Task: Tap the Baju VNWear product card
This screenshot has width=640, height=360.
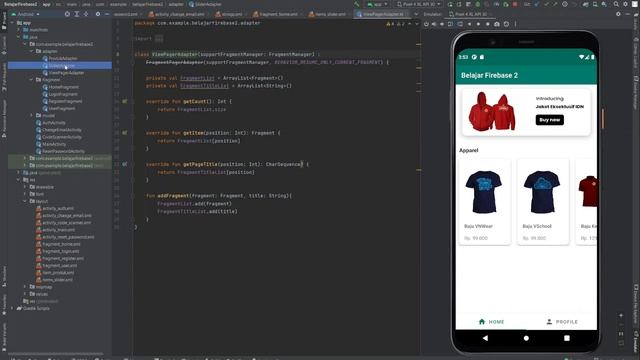Action: click(485, 202)
